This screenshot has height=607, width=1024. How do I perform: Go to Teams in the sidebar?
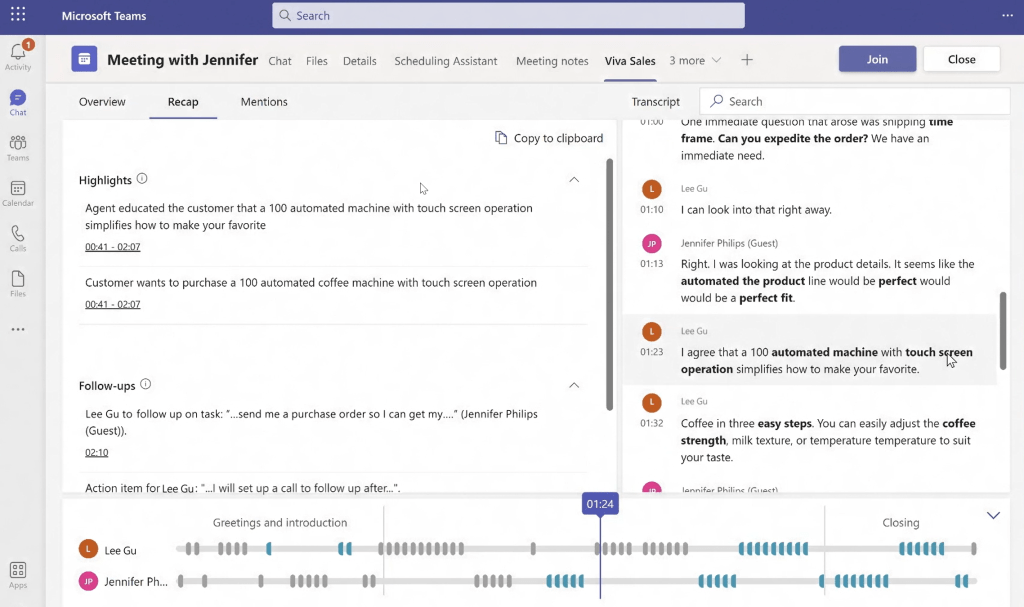click(x=18, y=148)
